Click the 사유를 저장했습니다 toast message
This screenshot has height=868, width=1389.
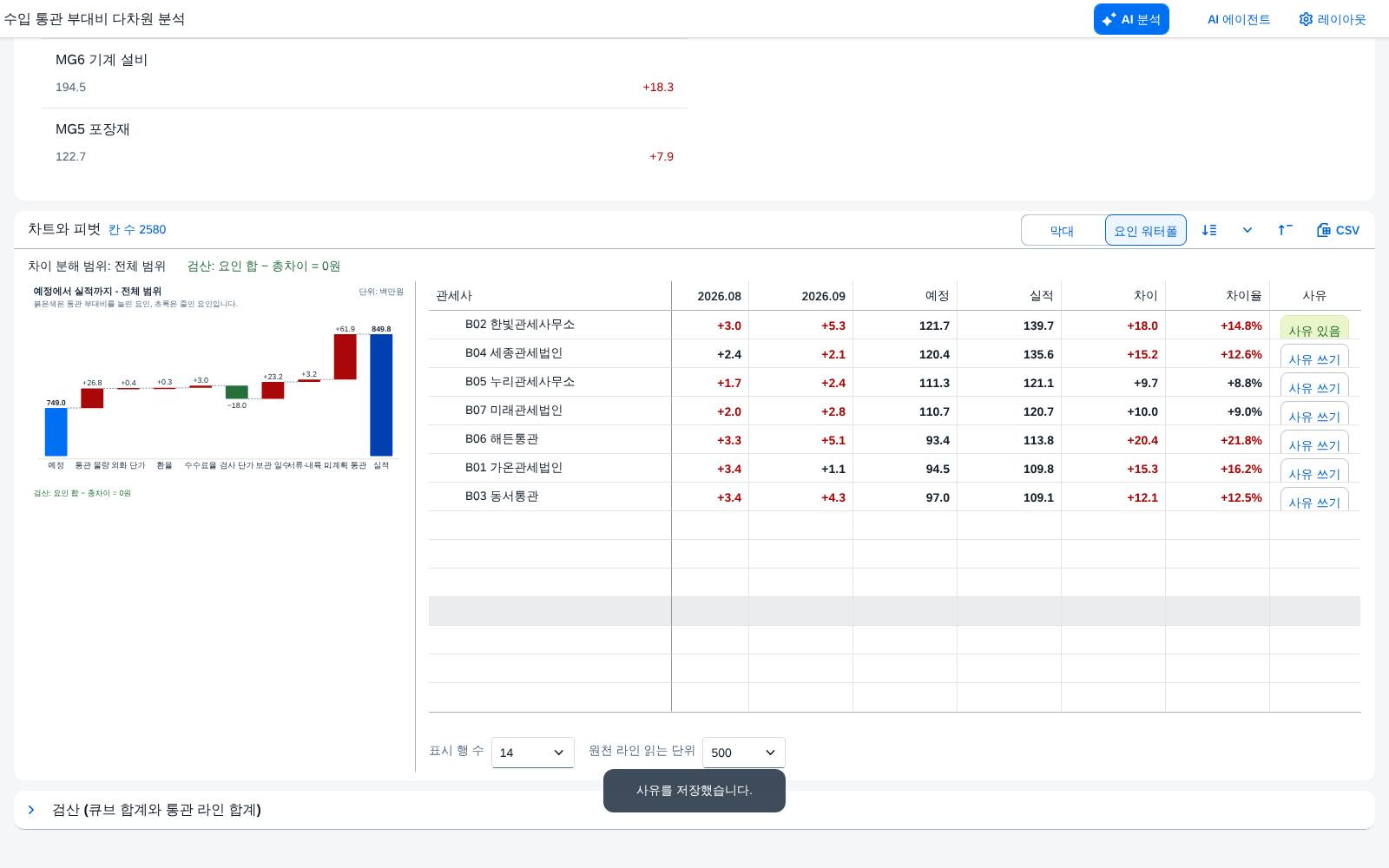[x=694, y=791]
